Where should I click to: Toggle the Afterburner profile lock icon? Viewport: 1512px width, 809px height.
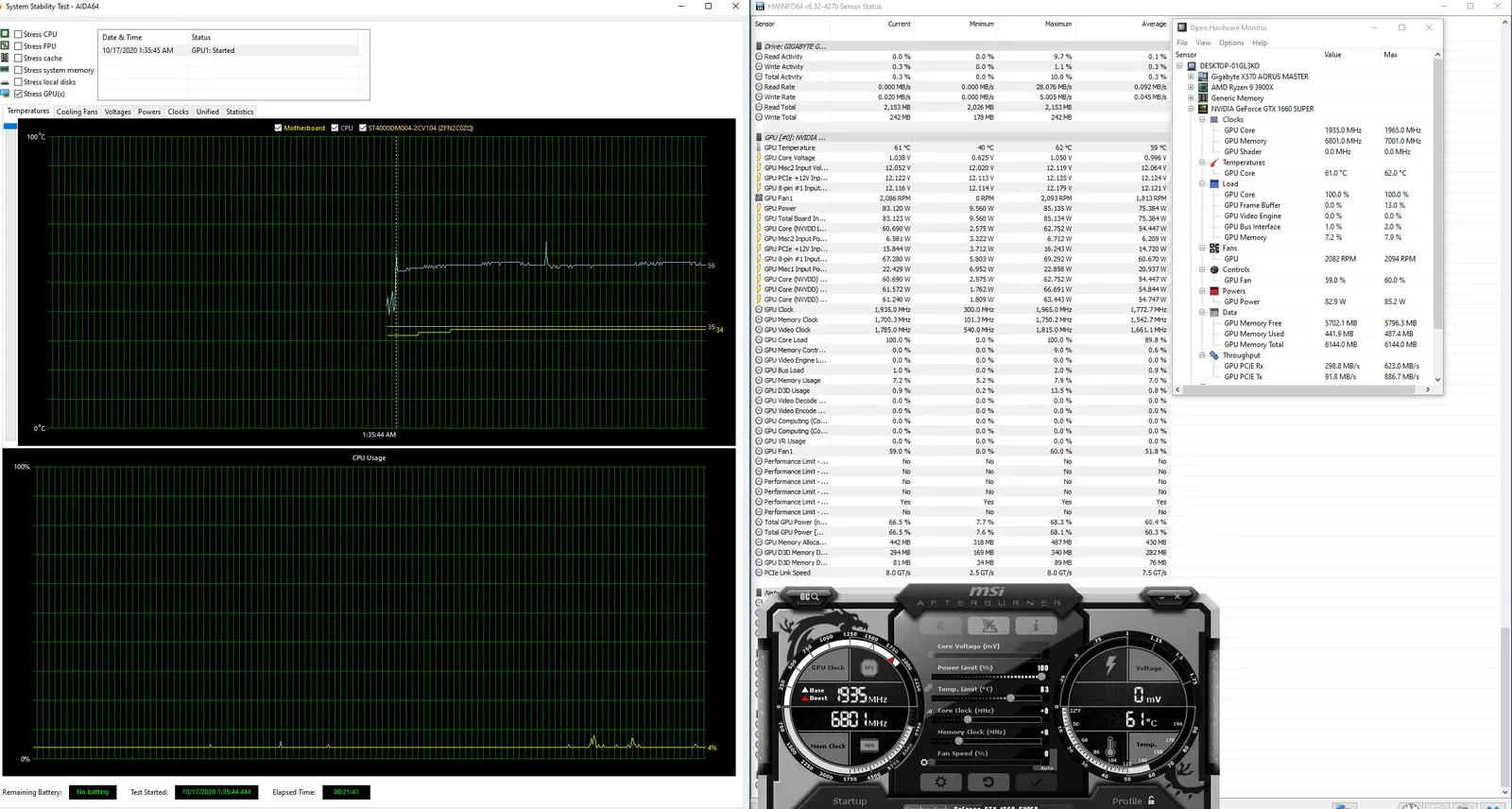(1151, 800)
